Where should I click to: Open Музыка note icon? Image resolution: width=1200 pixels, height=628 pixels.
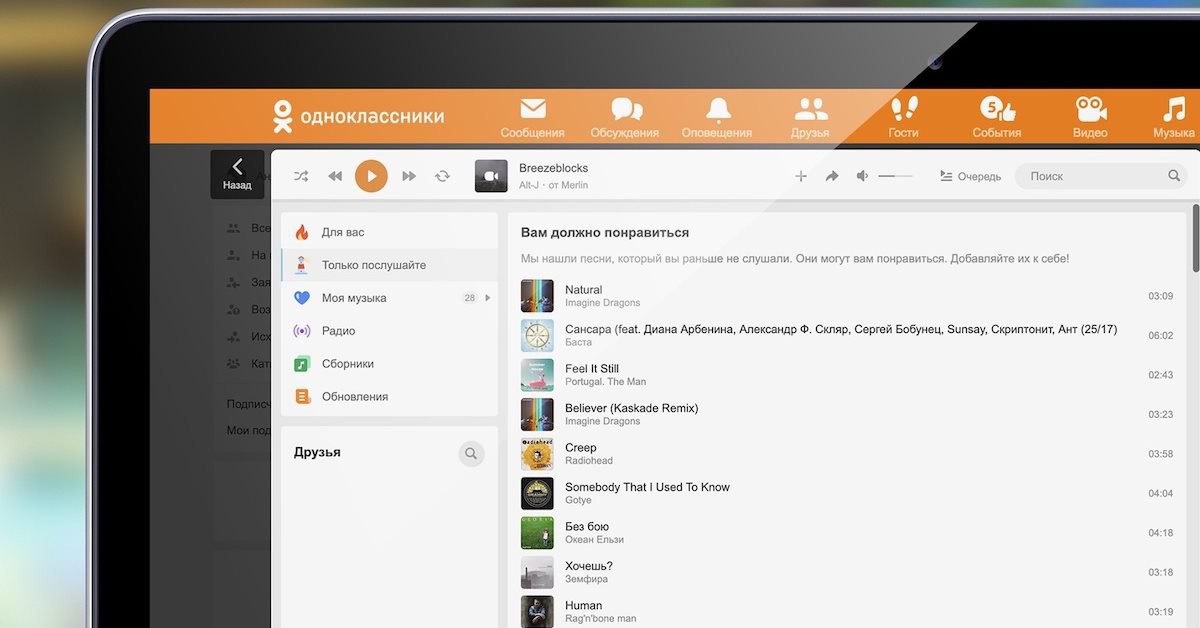[1173, 109]
